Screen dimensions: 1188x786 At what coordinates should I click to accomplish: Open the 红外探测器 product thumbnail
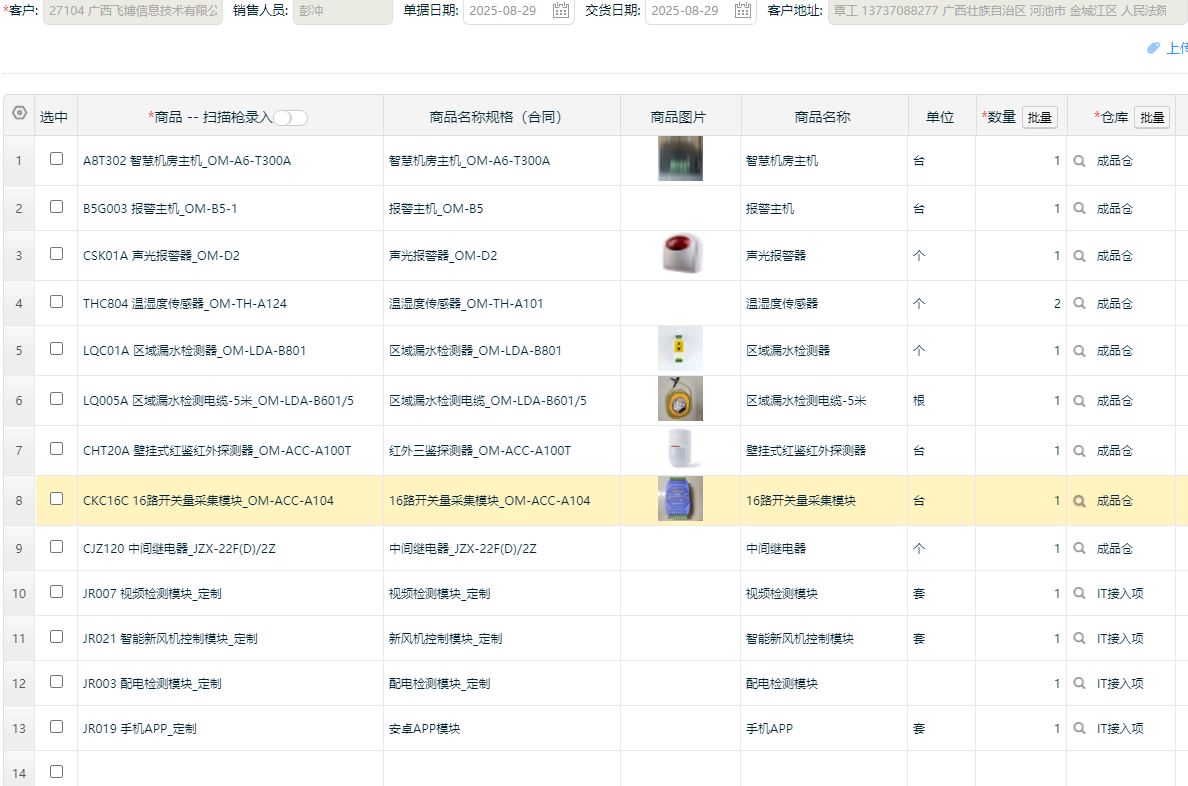point(680,449)
